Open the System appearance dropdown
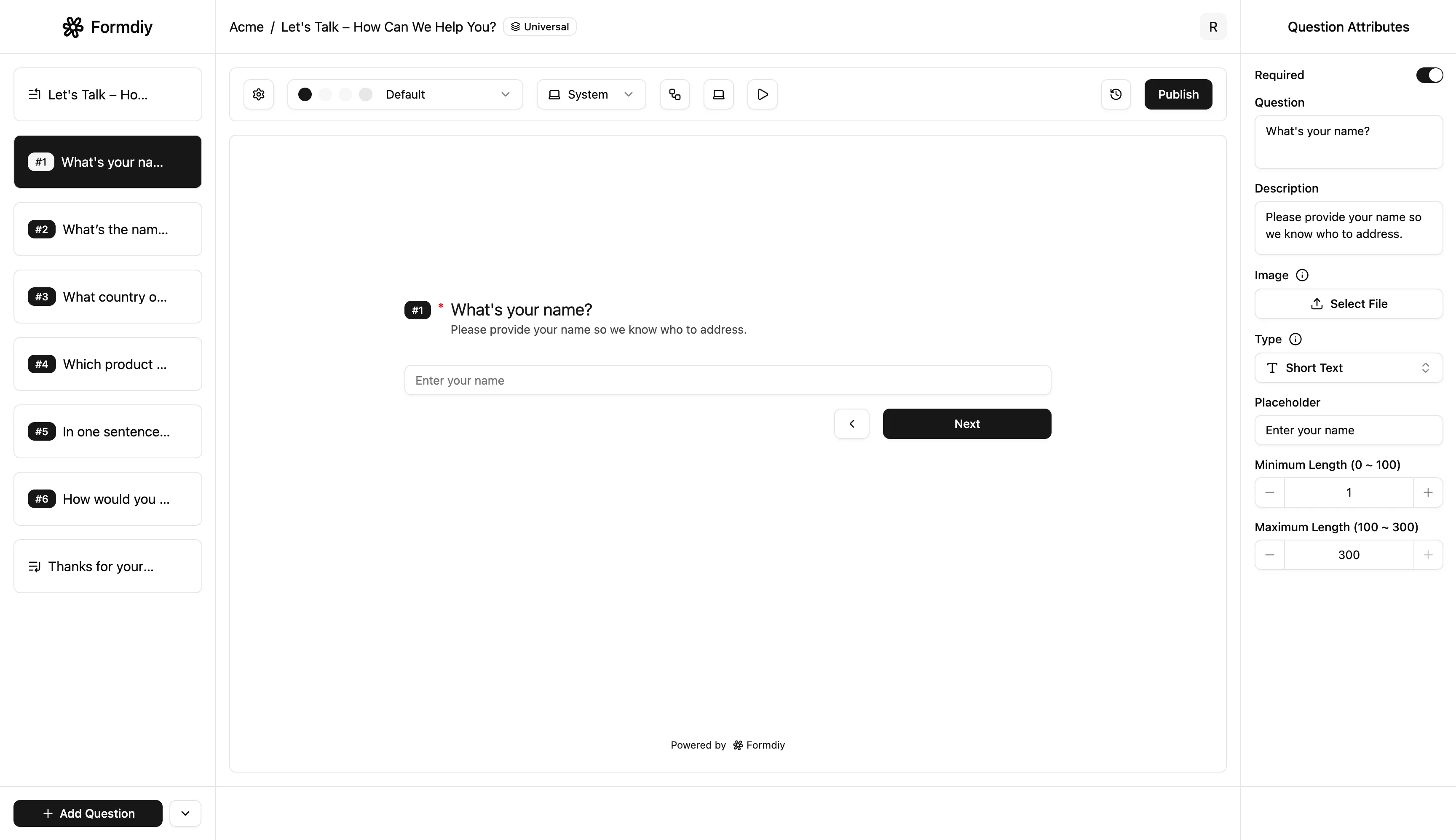 [x=591, y=94]
